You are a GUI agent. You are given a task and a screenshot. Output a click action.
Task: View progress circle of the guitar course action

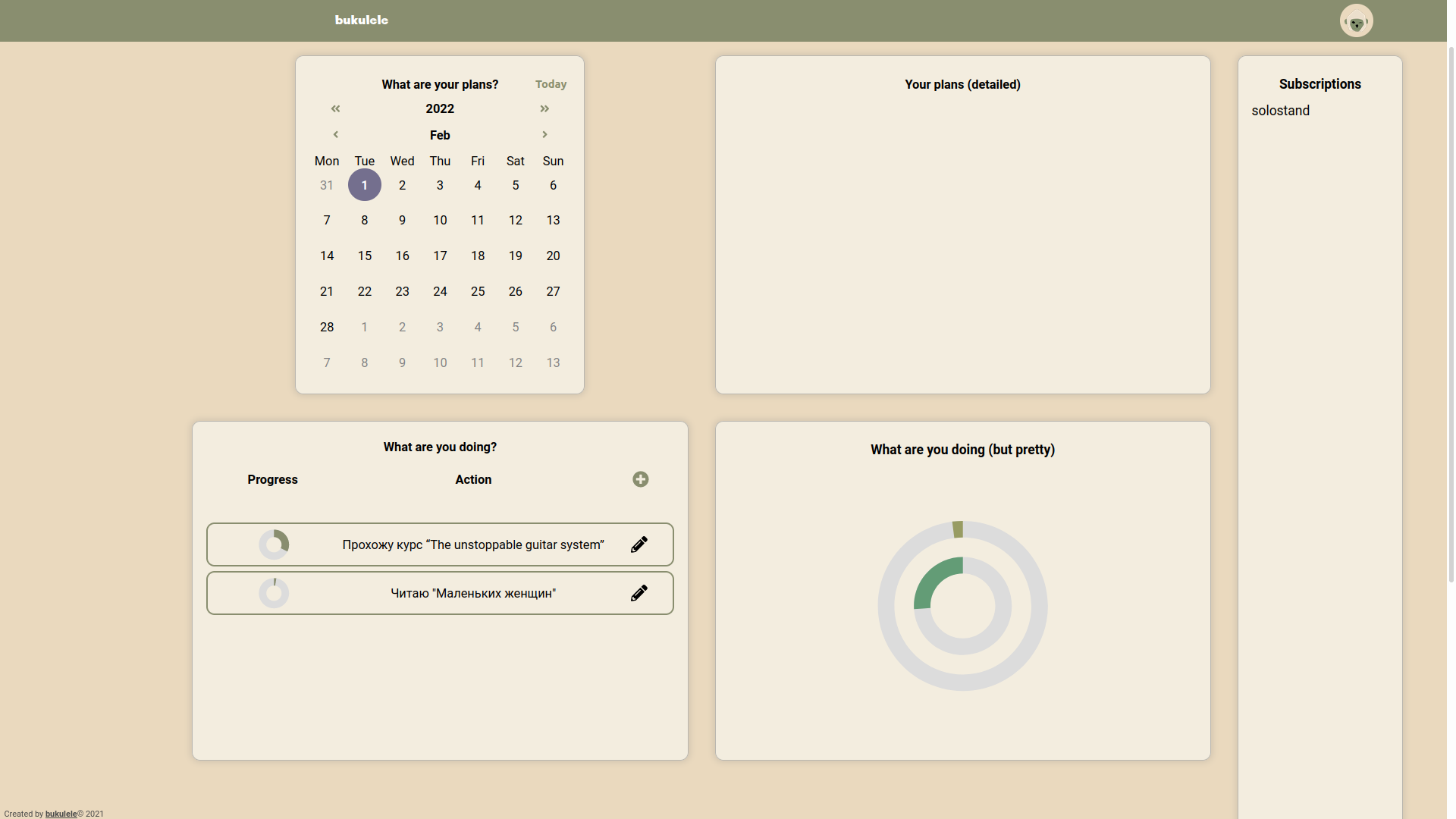pyautogui.click(x=274, y=544)
